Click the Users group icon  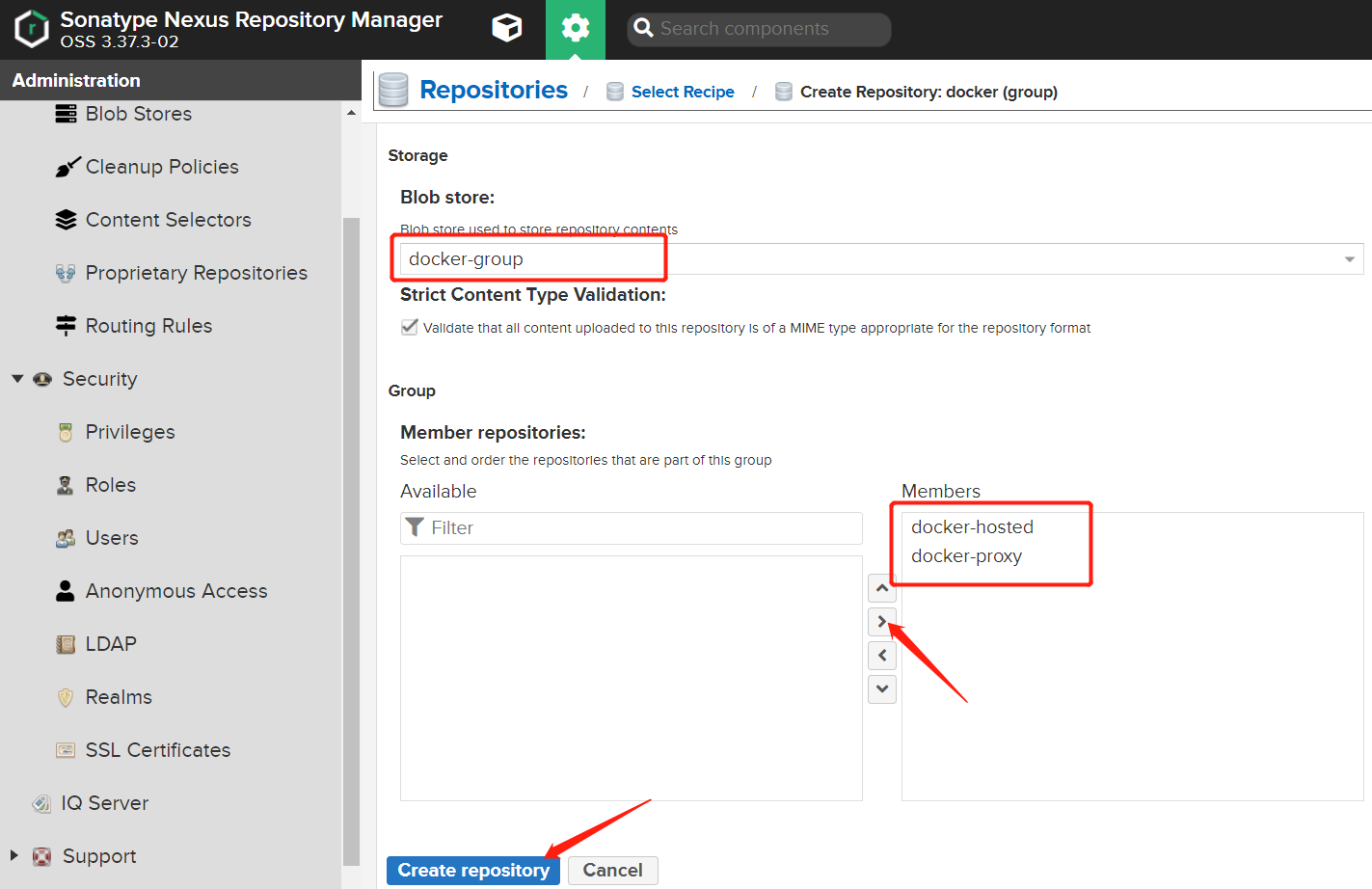pyautogui.click(x=66, y=538)
